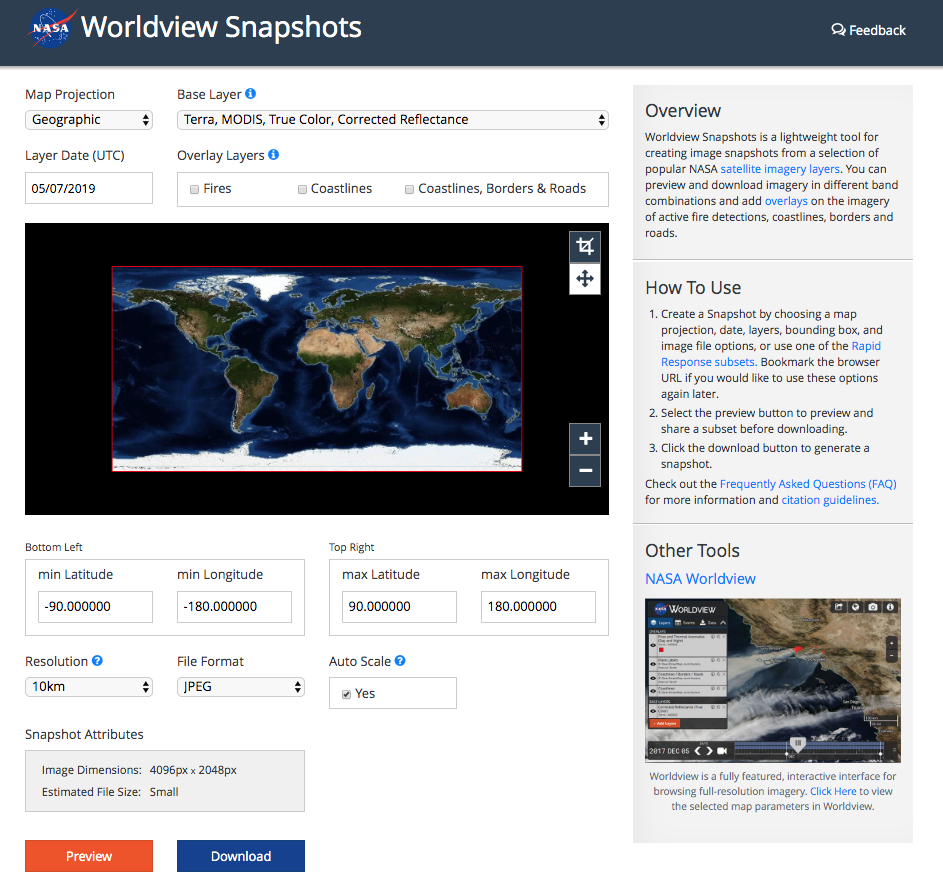Click the world map preview image
The image size is (943, 894).
click(x=317, y=369)
